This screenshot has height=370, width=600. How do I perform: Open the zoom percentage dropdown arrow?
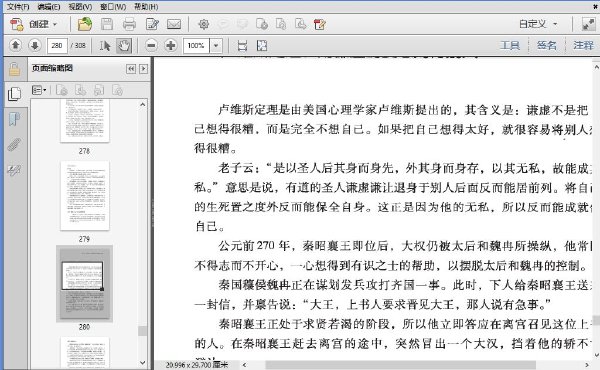click(x=216, y=46)
